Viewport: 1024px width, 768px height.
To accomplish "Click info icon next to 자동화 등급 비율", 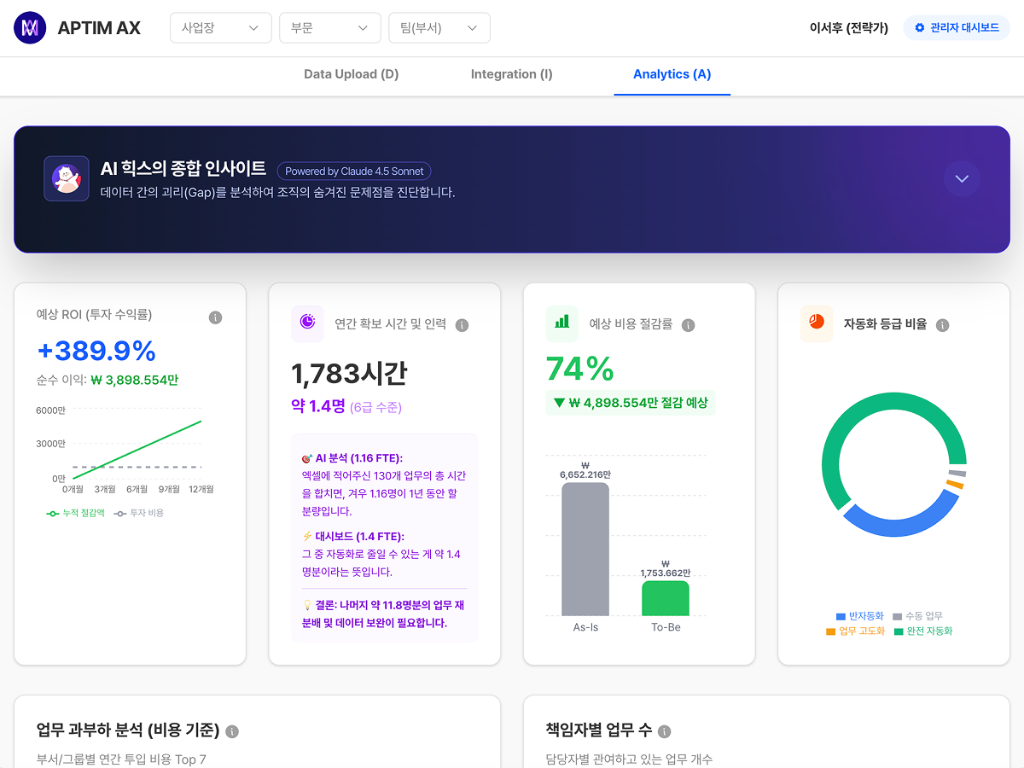I will [942, 325].
